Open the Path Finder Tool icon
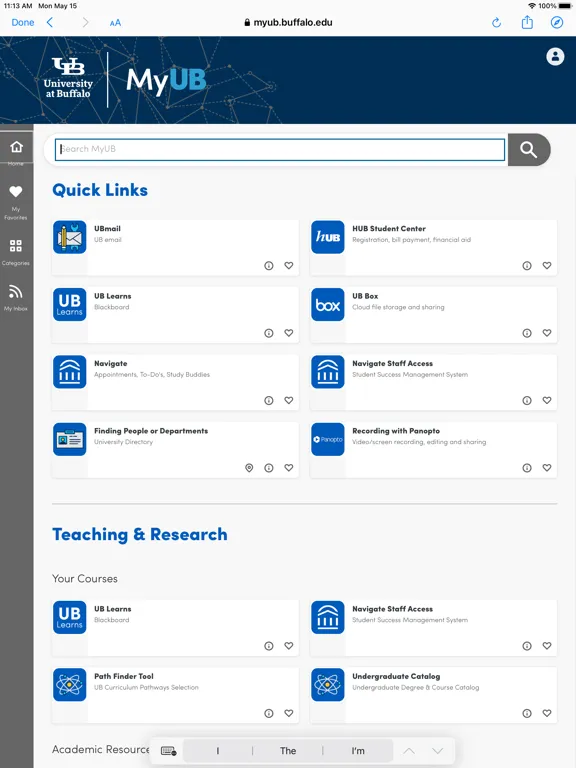Screen dimensions: 576x768 70,685
